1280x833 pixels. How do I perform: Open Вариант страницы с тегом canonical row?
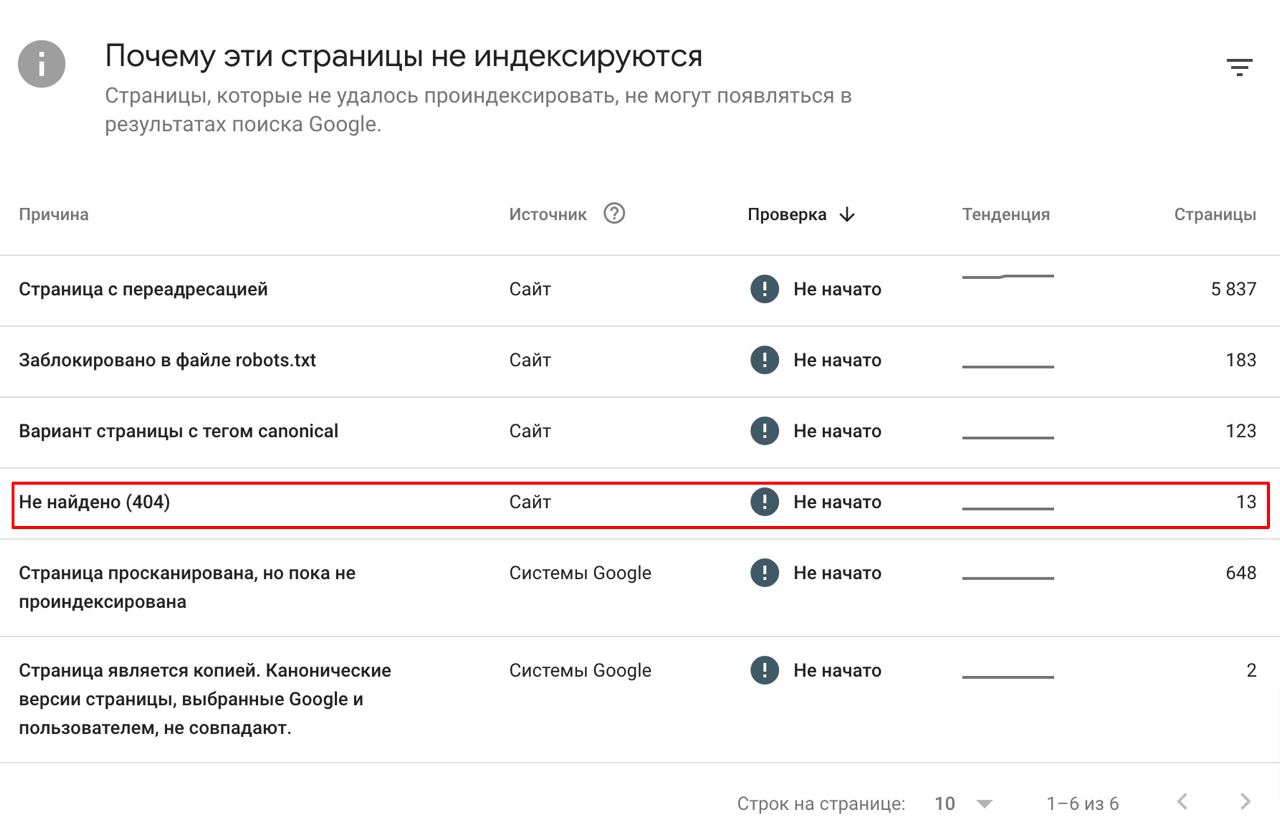pos(178,432)
